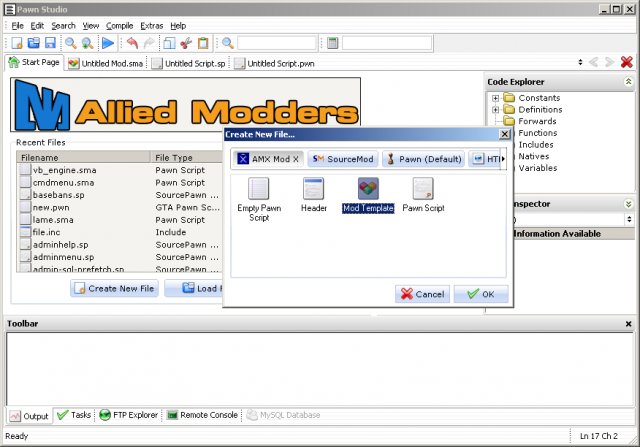Click the quick search input field
Image resolution: width=640 pixels, height=447 pixels.
tap(277, 43)
